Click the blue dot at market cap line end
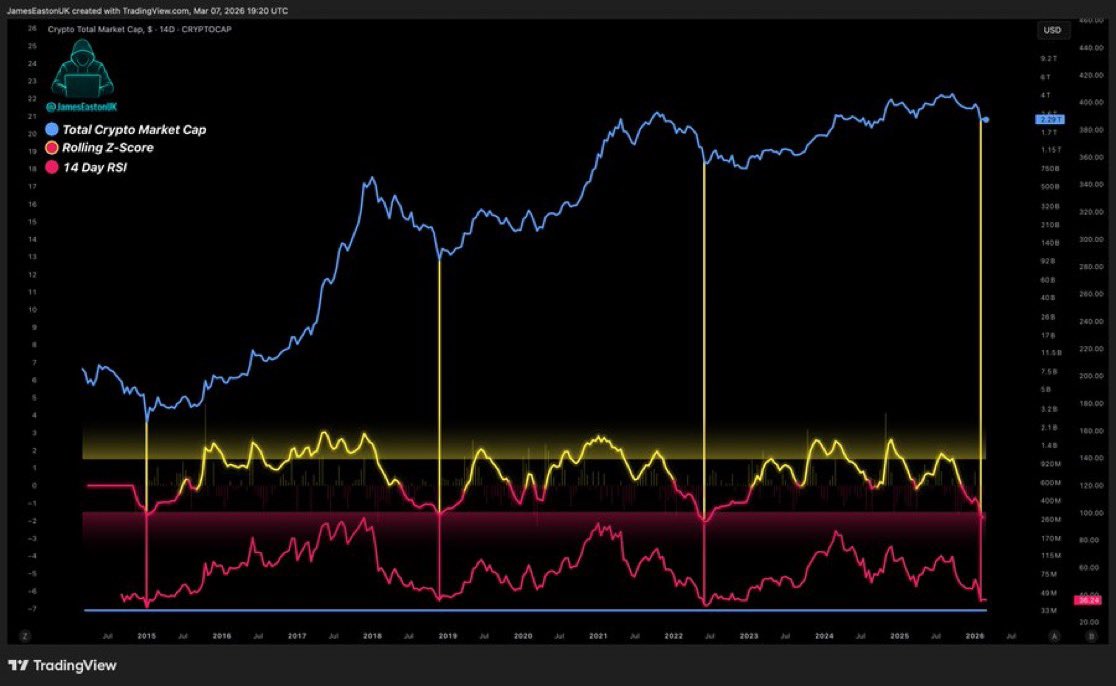 click(986, 120)
